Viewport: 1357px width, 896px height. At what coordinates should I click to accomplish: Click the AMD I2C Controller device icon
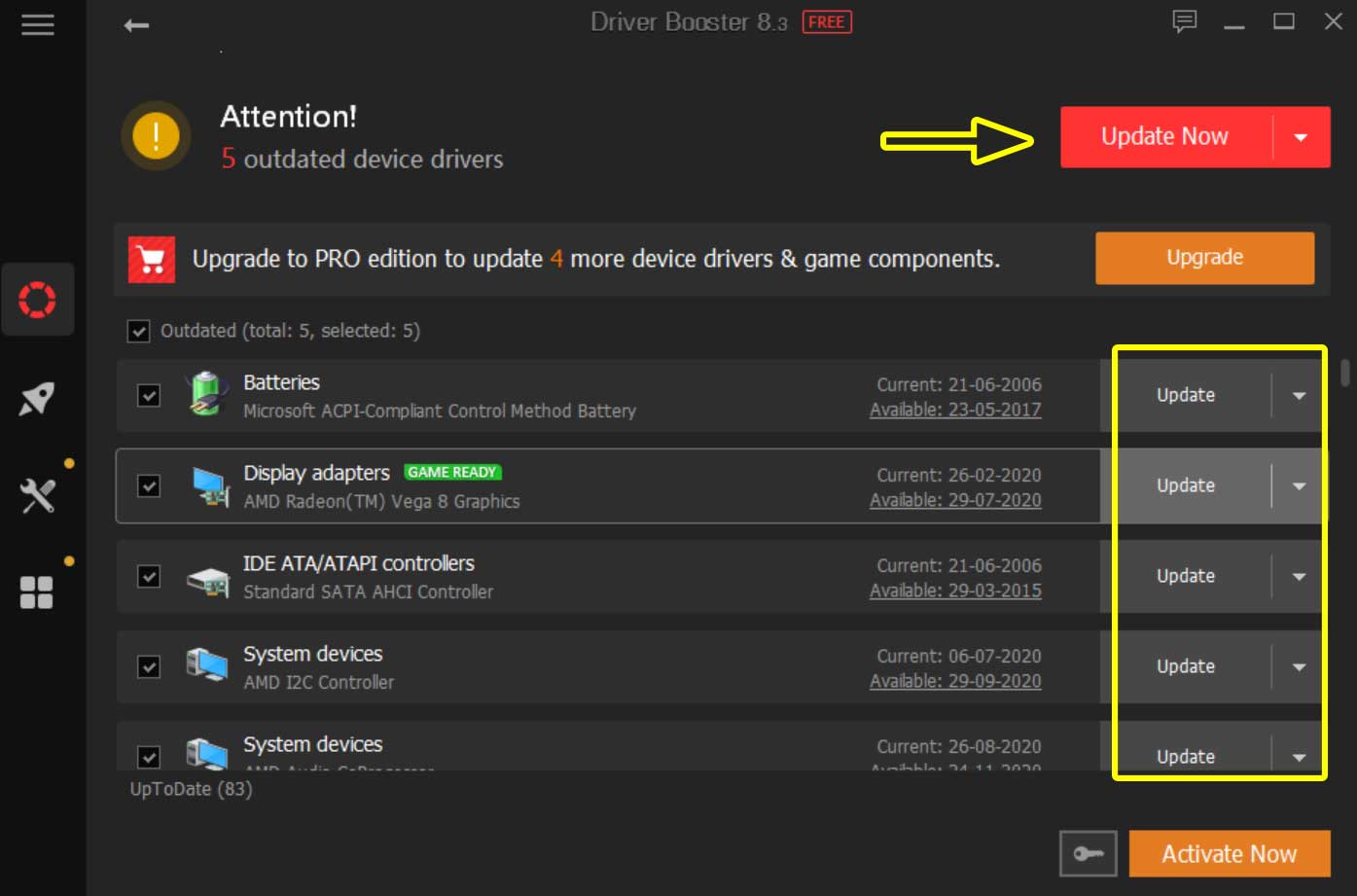click(206, 666)
